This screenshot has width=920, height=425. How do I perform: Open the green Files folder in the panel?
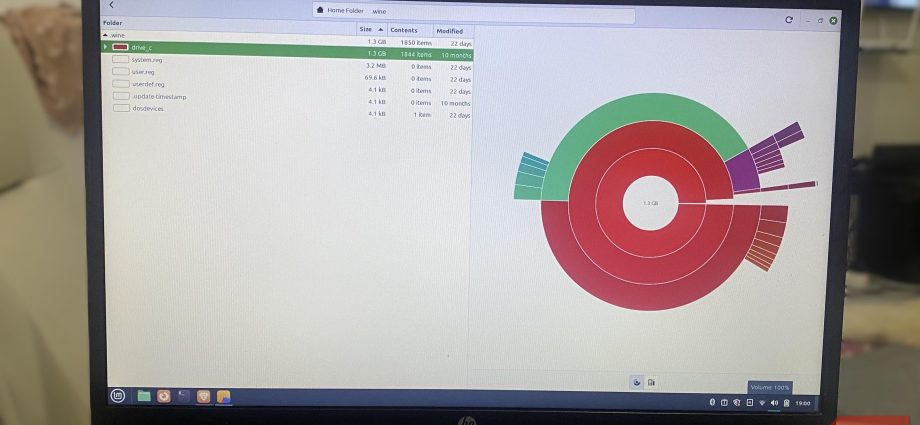tap(144, 396)
